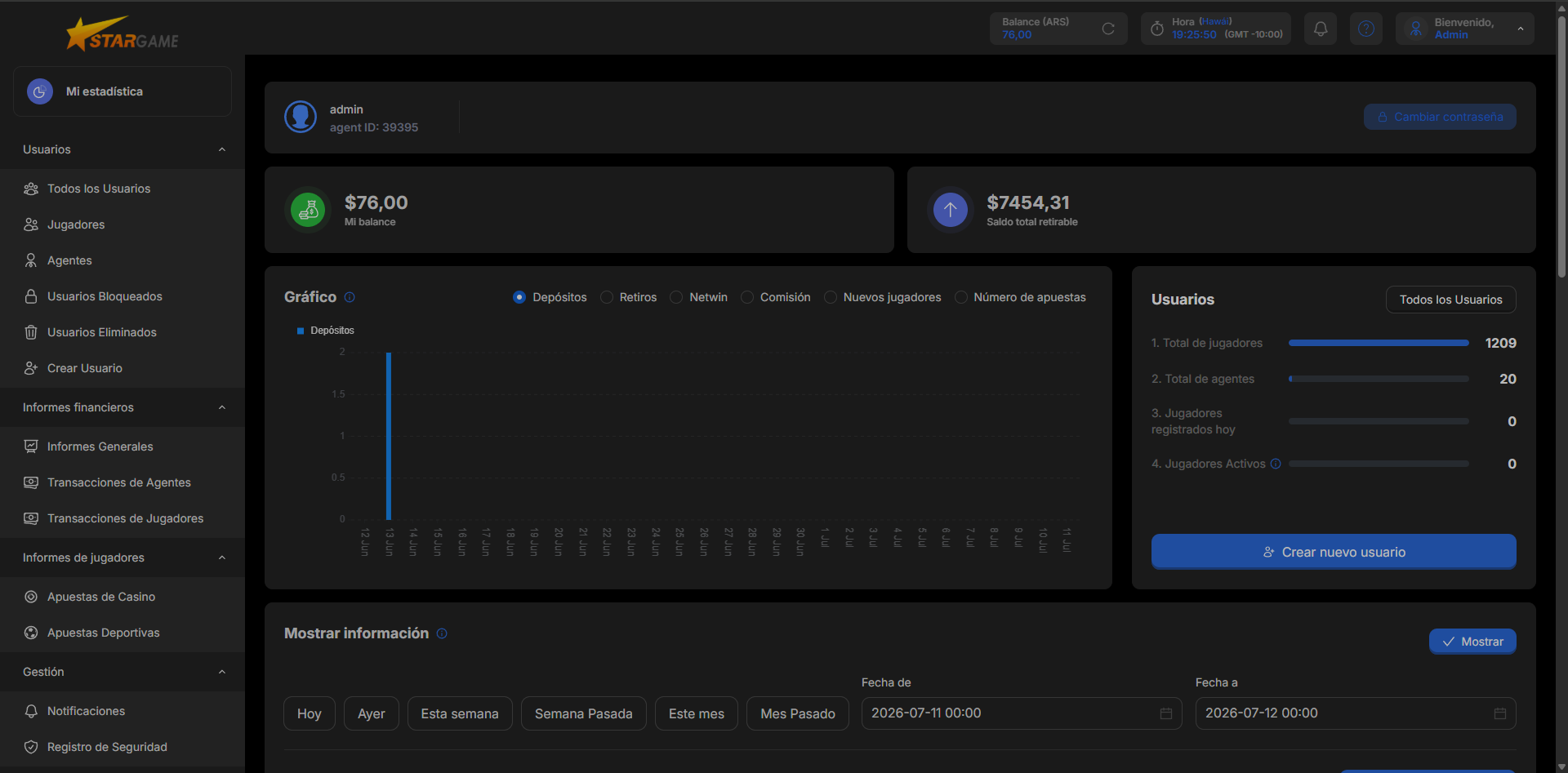This screenshot has width=1568, height=773.
Task: Click the Gráfico info icon
Action: click(350, 297)
